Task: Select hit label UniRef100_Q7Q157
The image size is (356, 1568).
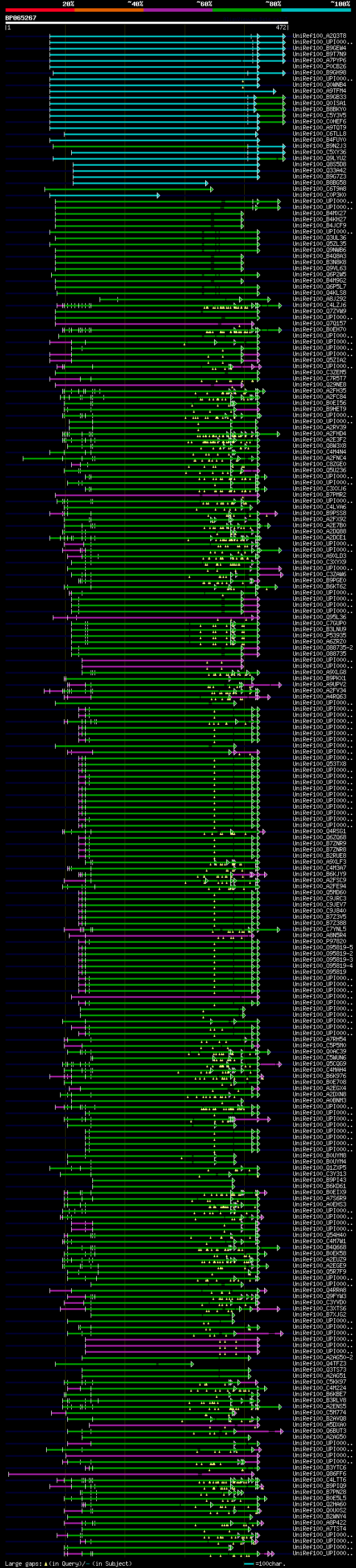Action: point(319,323)
